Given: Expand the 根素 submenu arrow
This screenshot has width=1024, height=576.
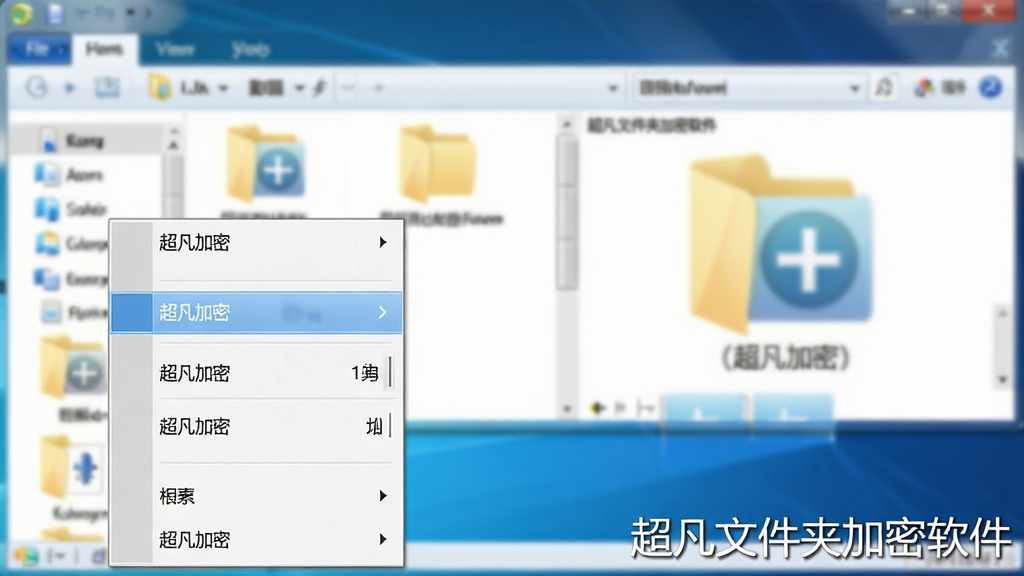Looking at the screenshot, I should point(383,496).
